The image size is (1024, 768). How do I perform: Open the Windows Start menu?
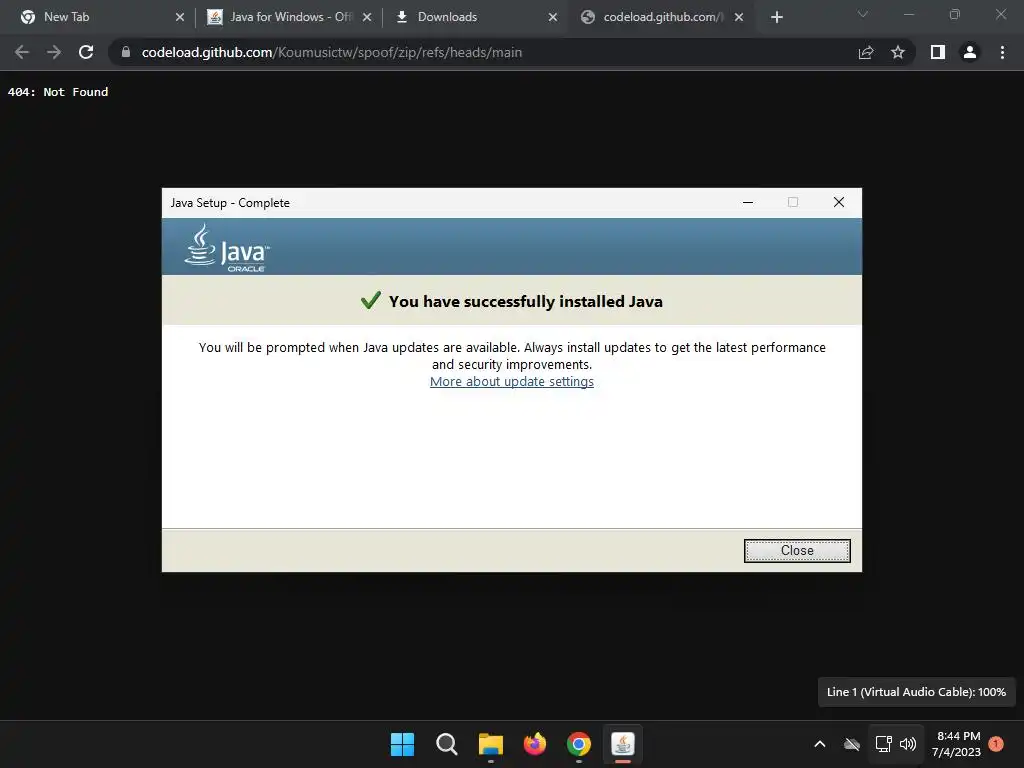click(402, 744)
